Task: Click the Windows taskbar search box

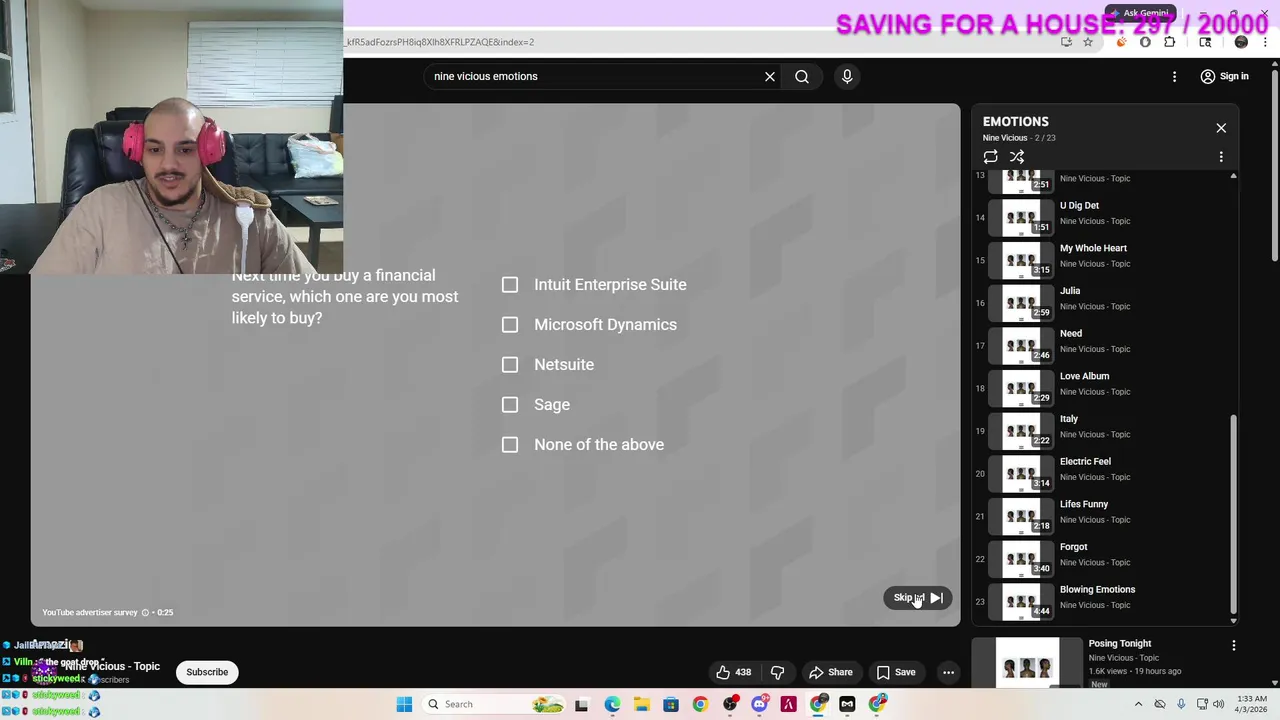Action: tap(493, 704)
